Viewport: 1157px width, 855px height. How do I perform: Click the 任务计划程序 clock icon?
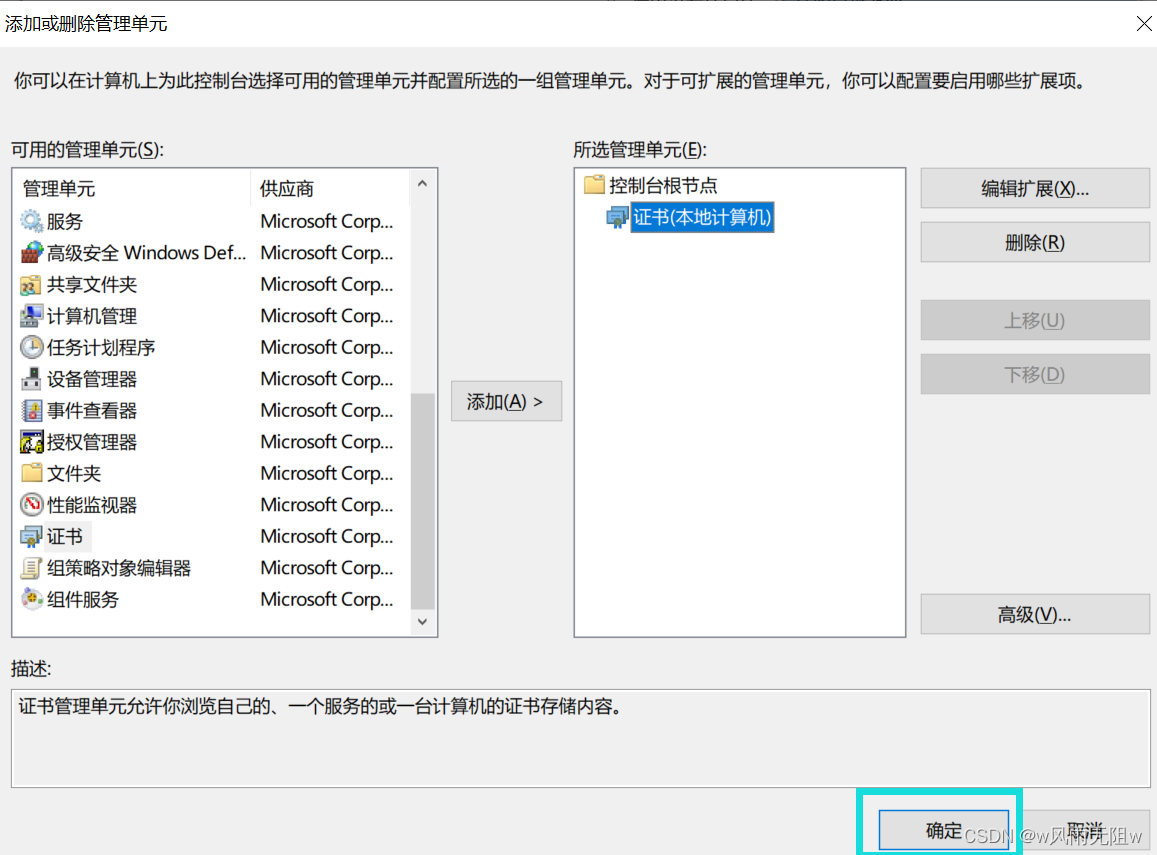(x=29, y=347)
